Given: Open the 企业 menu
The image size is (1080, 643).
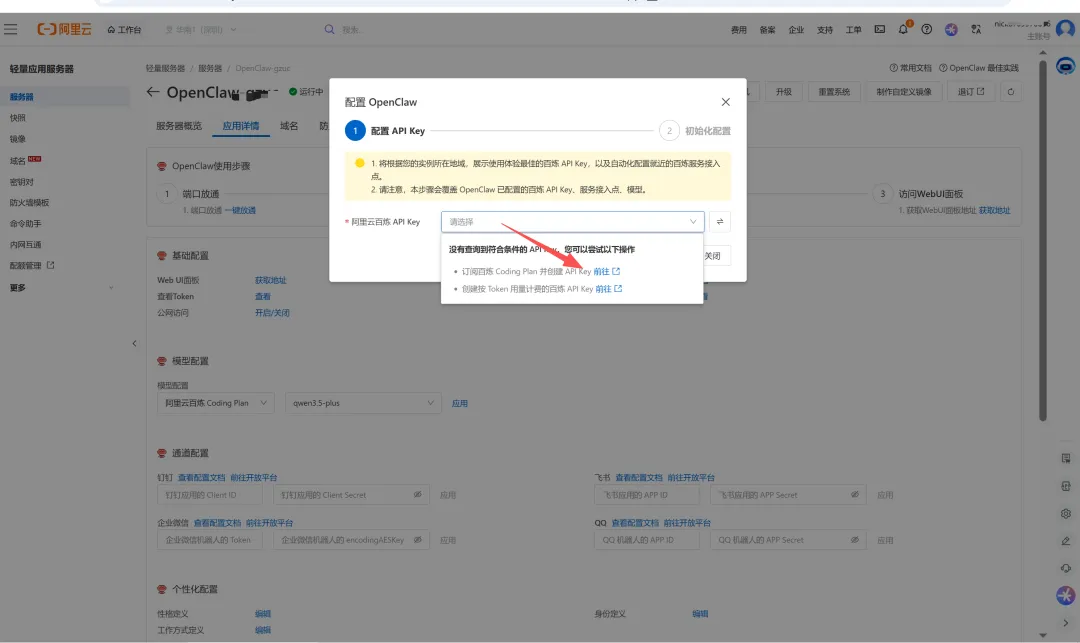Looking at the screenshot, I should tap(796, 30).
